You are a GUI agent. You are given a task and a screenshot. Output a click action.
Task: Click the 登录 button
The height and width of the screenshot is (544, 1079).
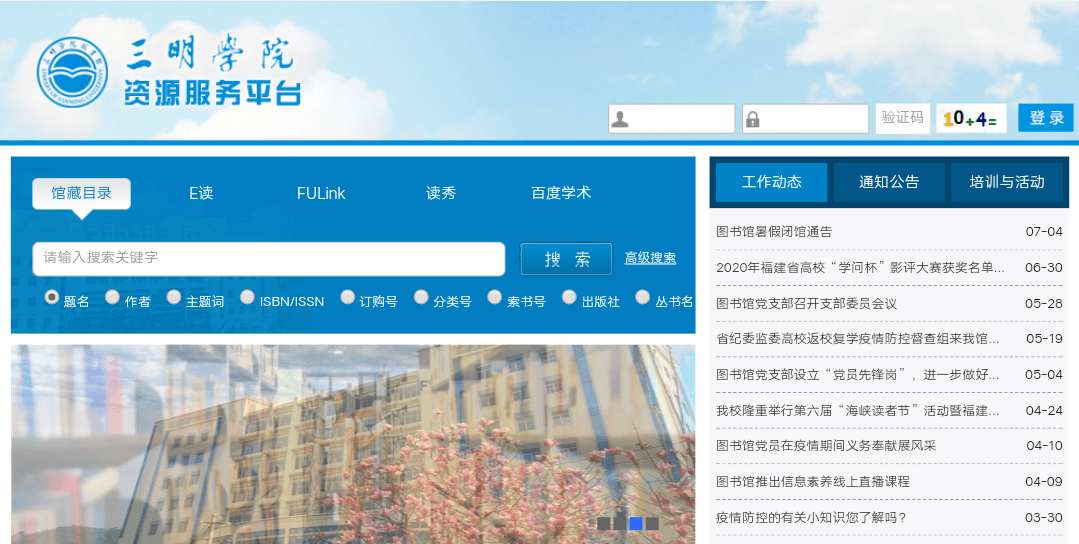tap(1046, 118)
